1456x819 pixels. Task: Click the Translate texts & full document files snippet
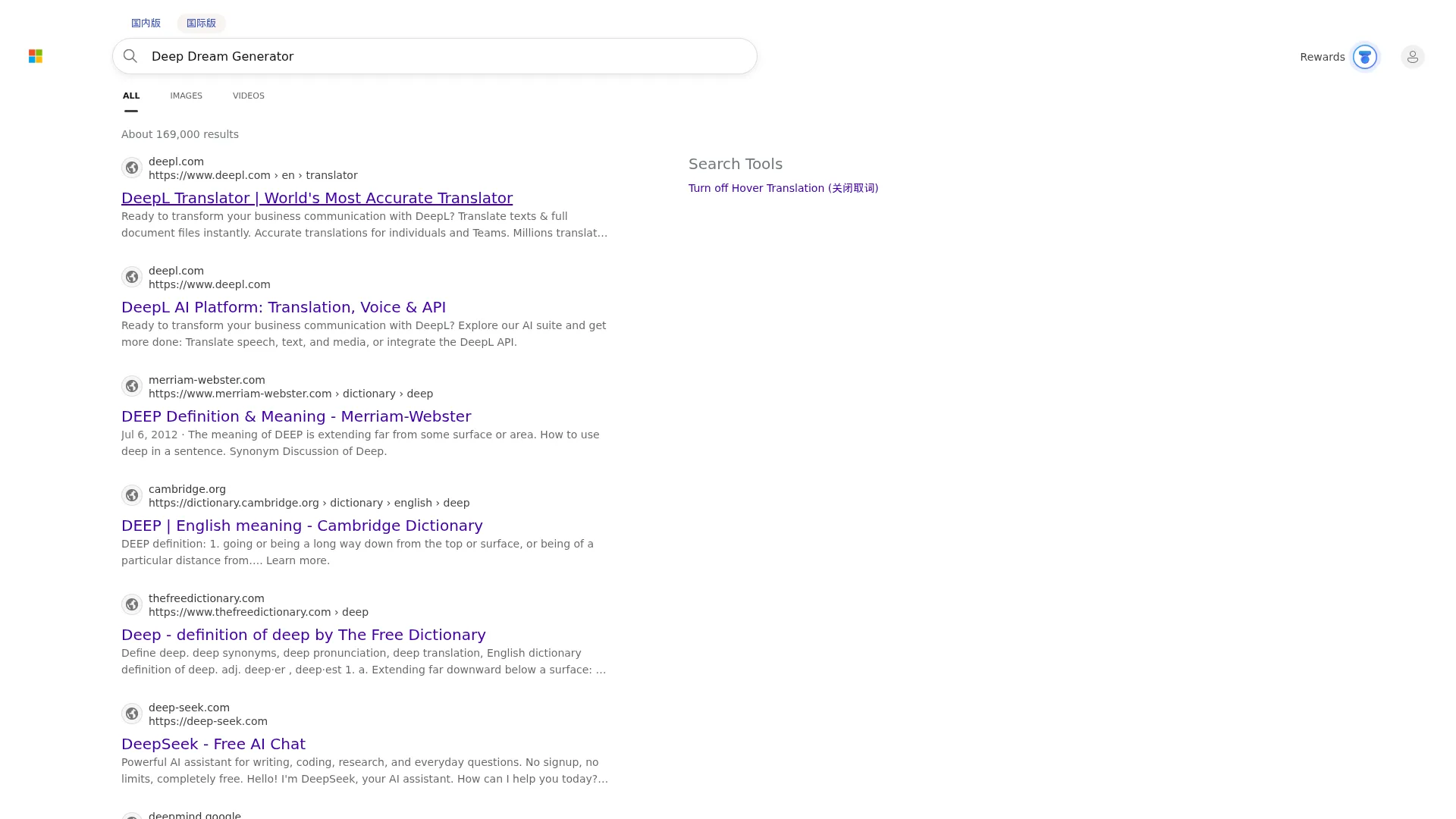365,224
